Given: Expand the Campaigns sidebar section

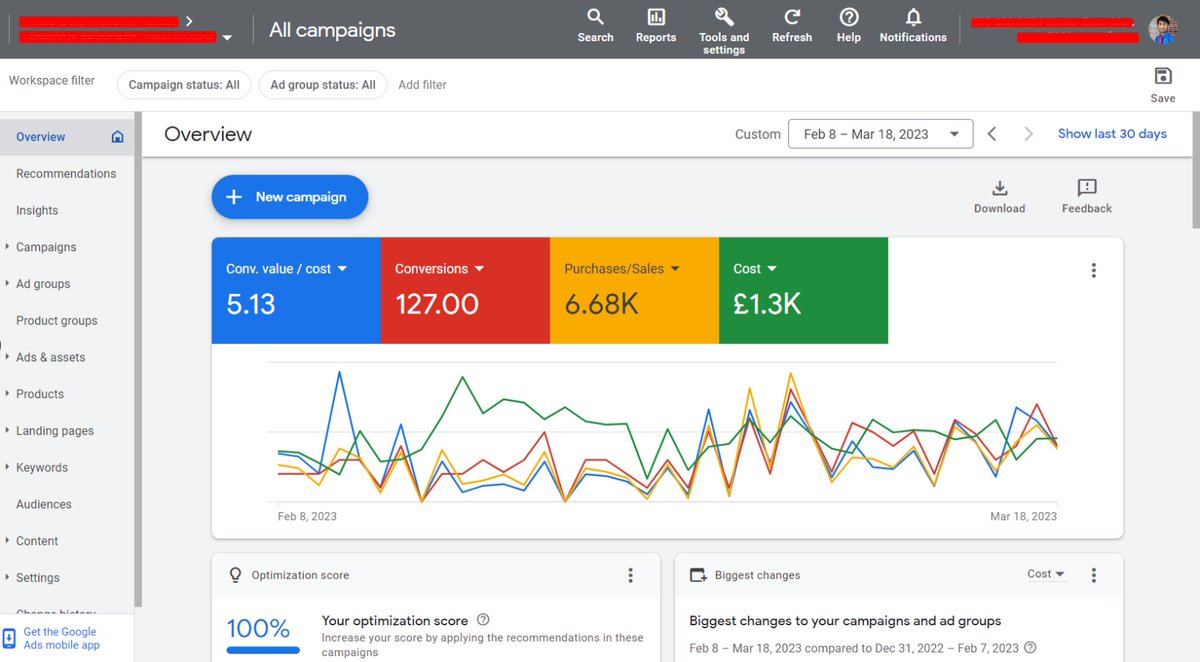Looking at the screenshot, I should click(x=8, y=247).
